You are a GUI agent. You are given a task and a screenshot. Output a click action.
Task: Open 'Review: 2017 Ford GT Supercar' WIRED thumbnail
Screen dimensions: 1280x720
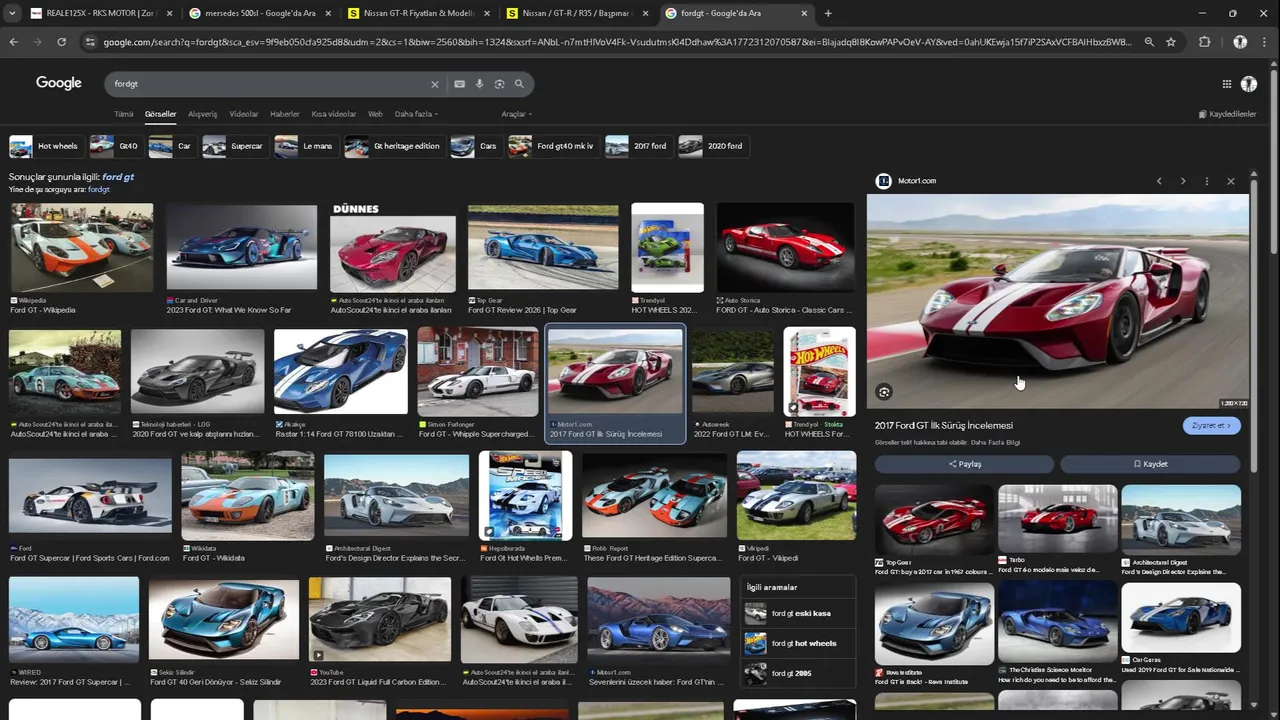click(x=74, y=619)
